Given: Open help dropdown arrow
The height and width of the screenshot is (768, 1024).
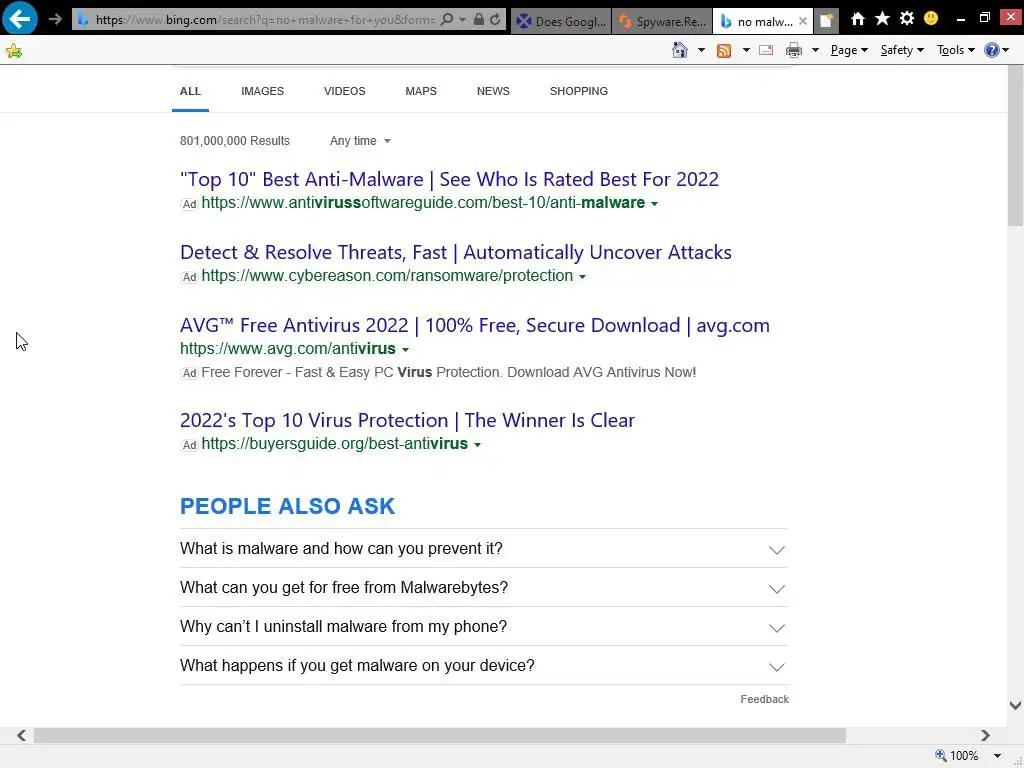Looking at the screenshot, I should coord(1006,50).
